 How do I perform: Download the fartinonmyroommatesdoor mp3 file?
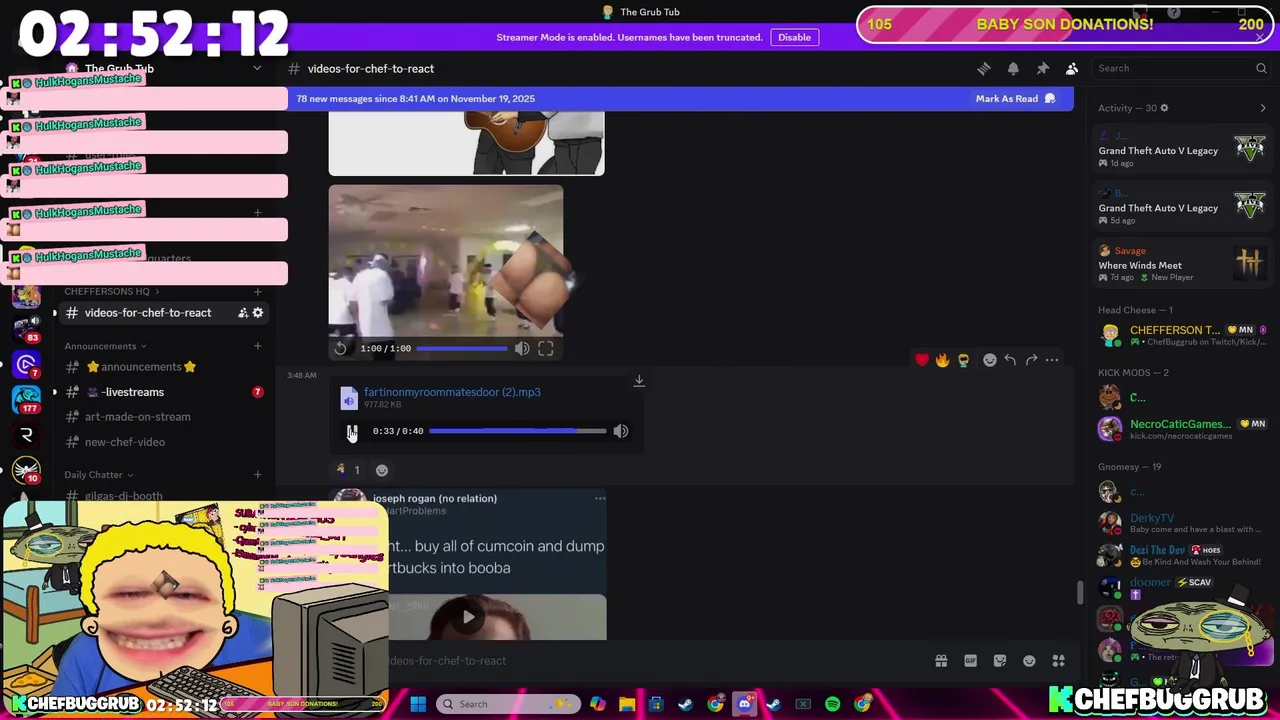(639, 381)
